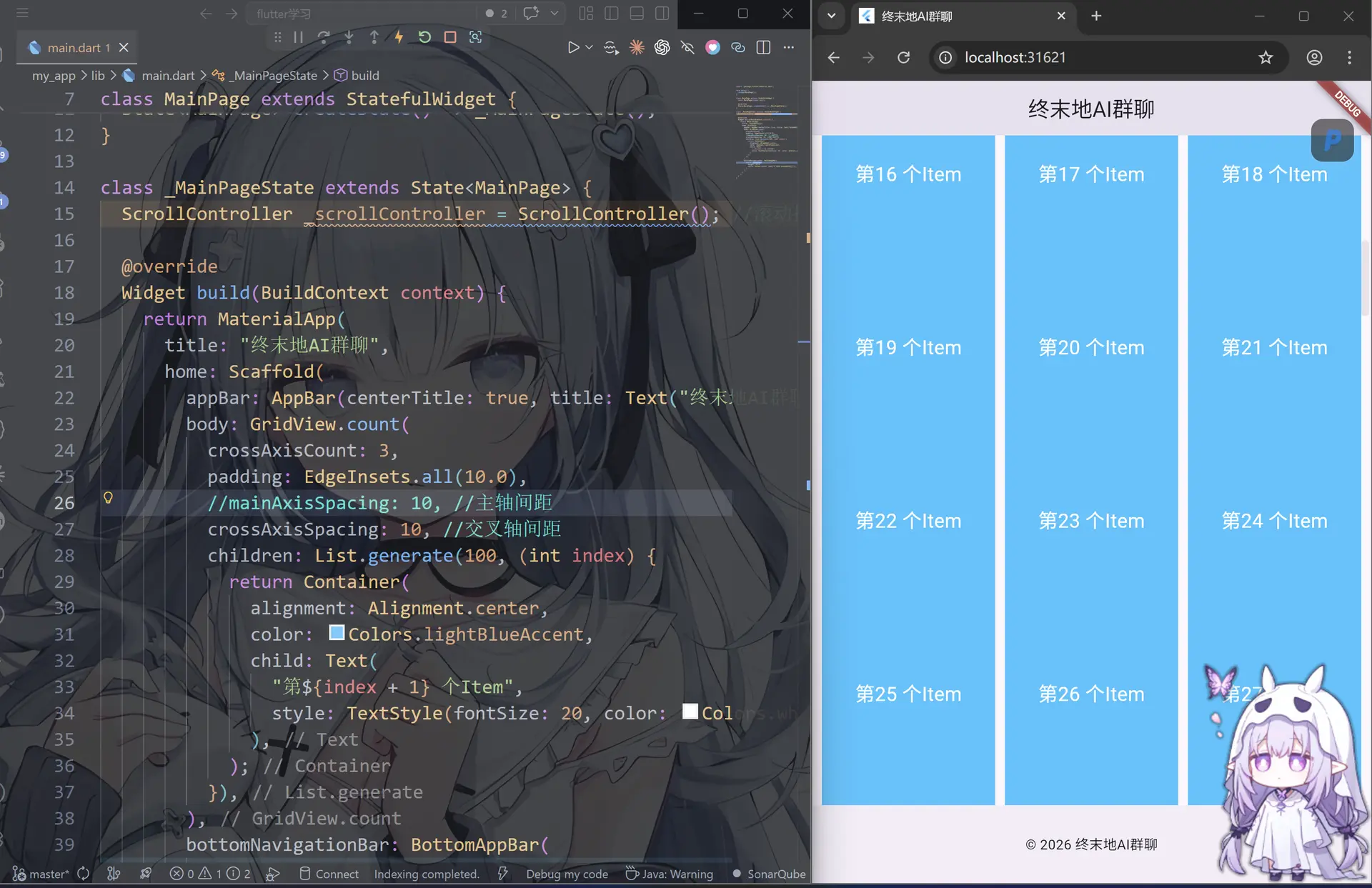
Task: Go forward in VS Code navigation
Action: pyautogui.click(x=232, y=14)
